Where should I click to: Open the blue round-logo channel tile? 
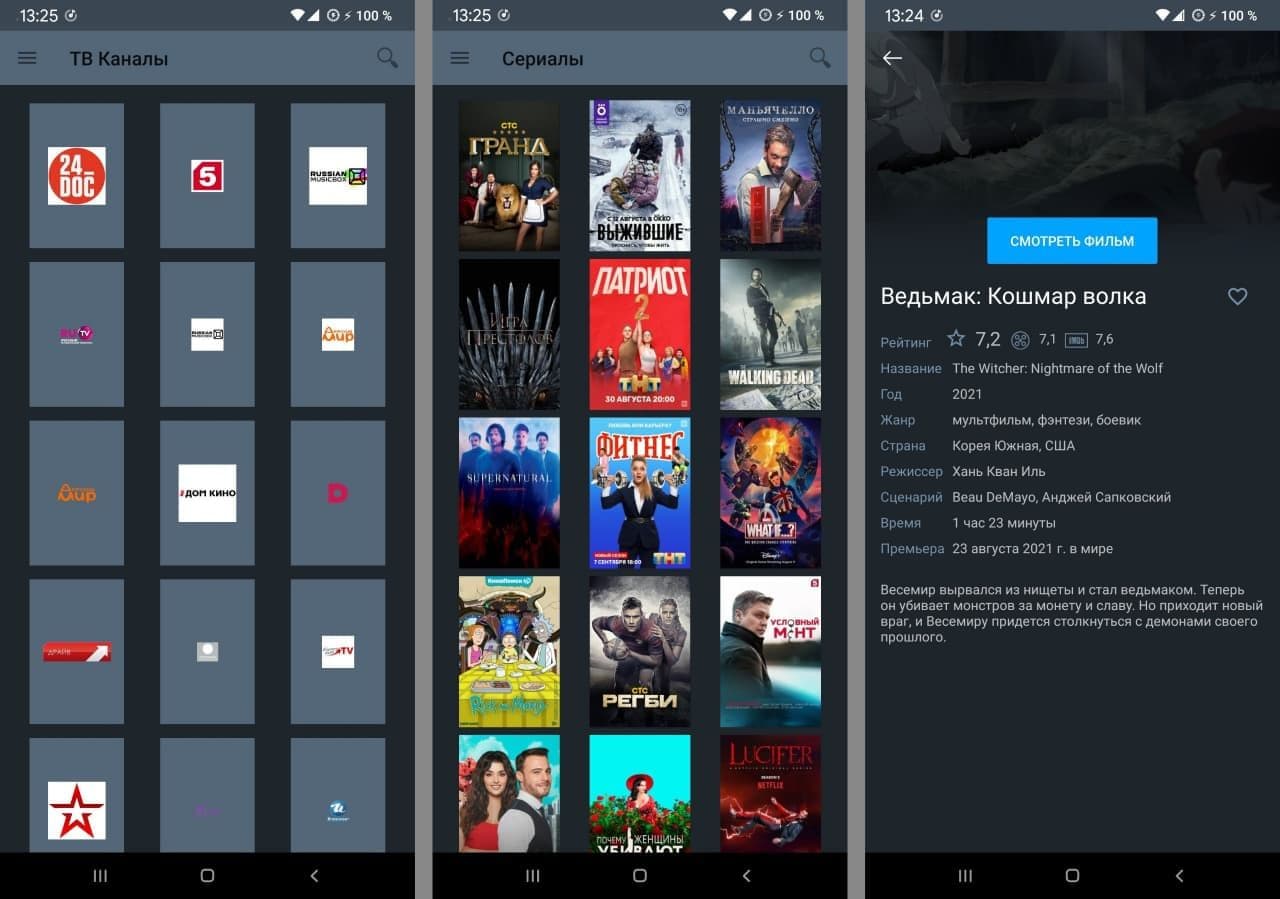coord(338,796)
